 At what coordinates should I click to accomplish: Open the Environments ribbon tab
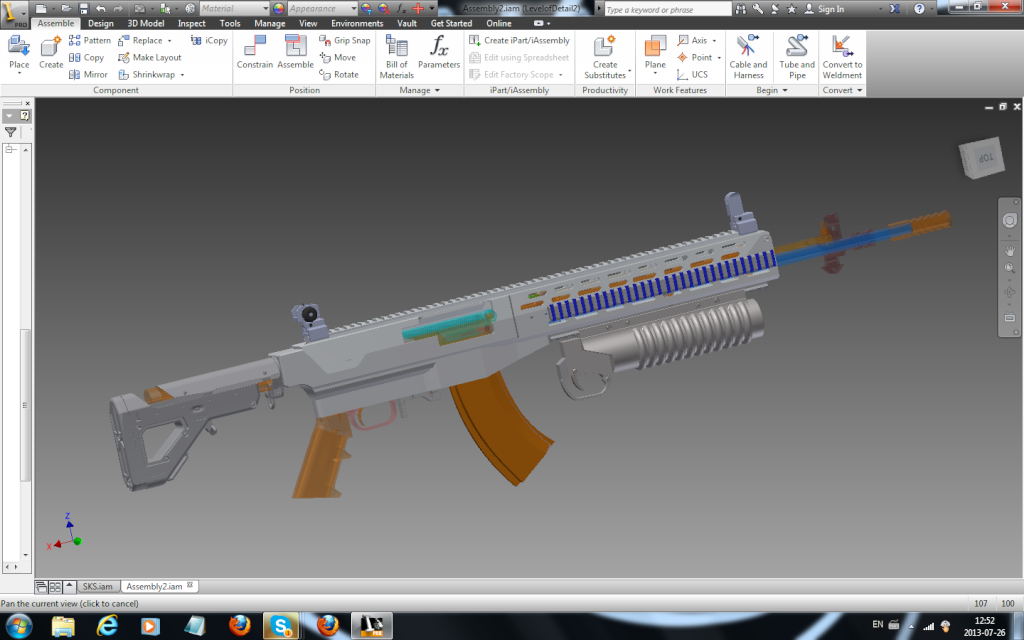(357, 24)
